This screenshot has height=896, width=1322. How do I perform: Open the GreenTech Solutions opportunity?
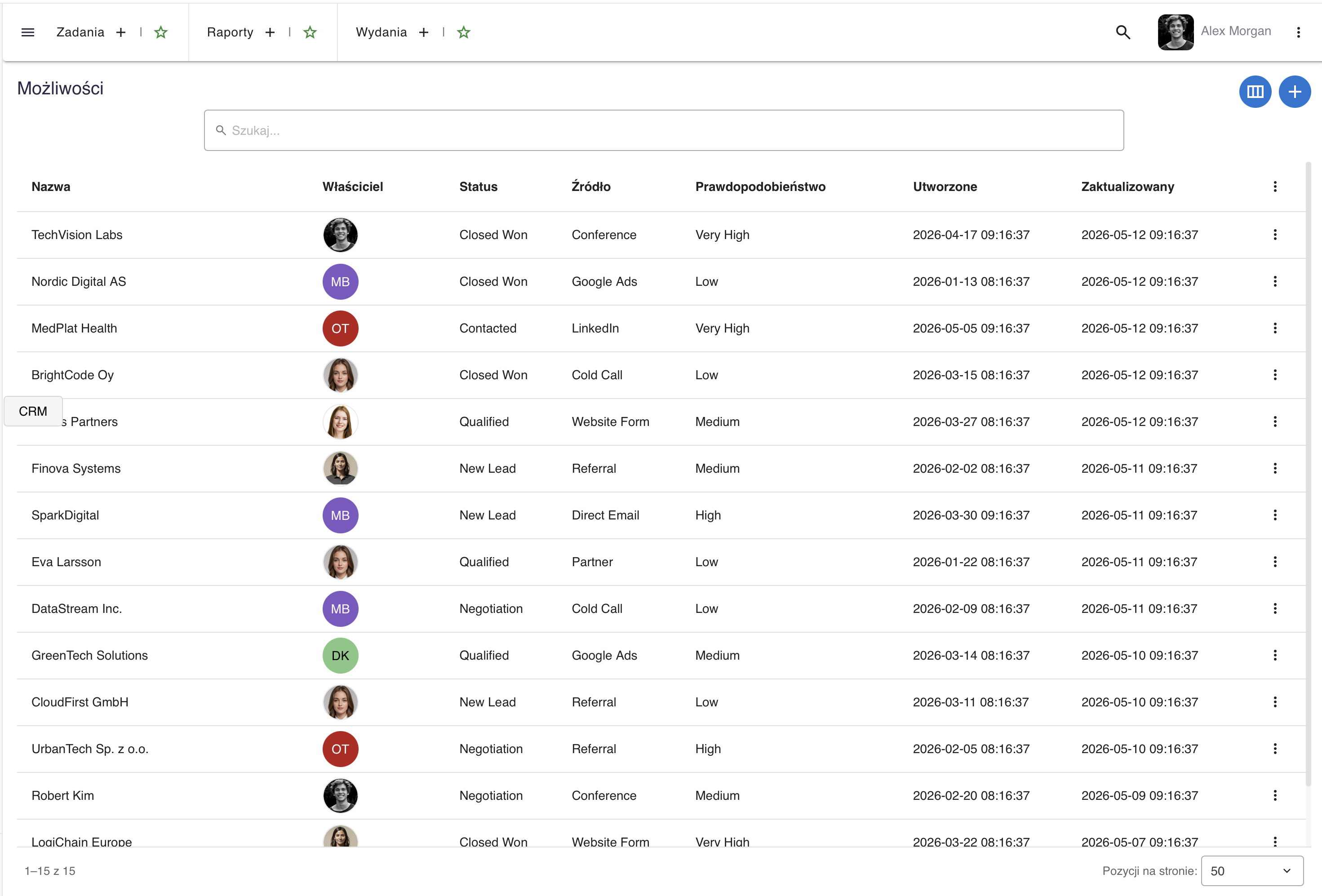(x=89, y=655)
